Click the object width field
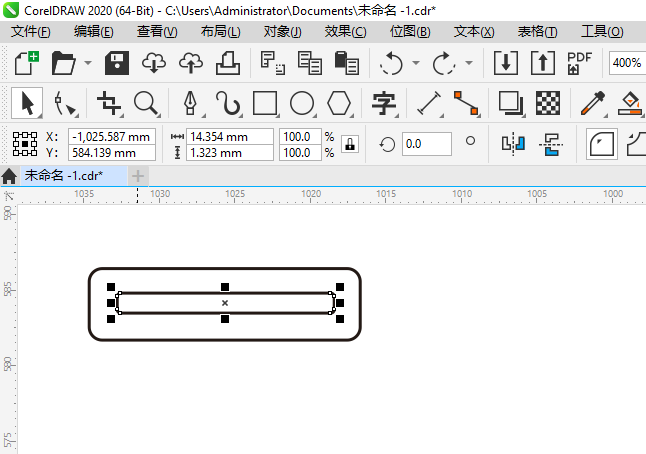Viewport: 646px width, 454px height. click(x=230, y=137)
